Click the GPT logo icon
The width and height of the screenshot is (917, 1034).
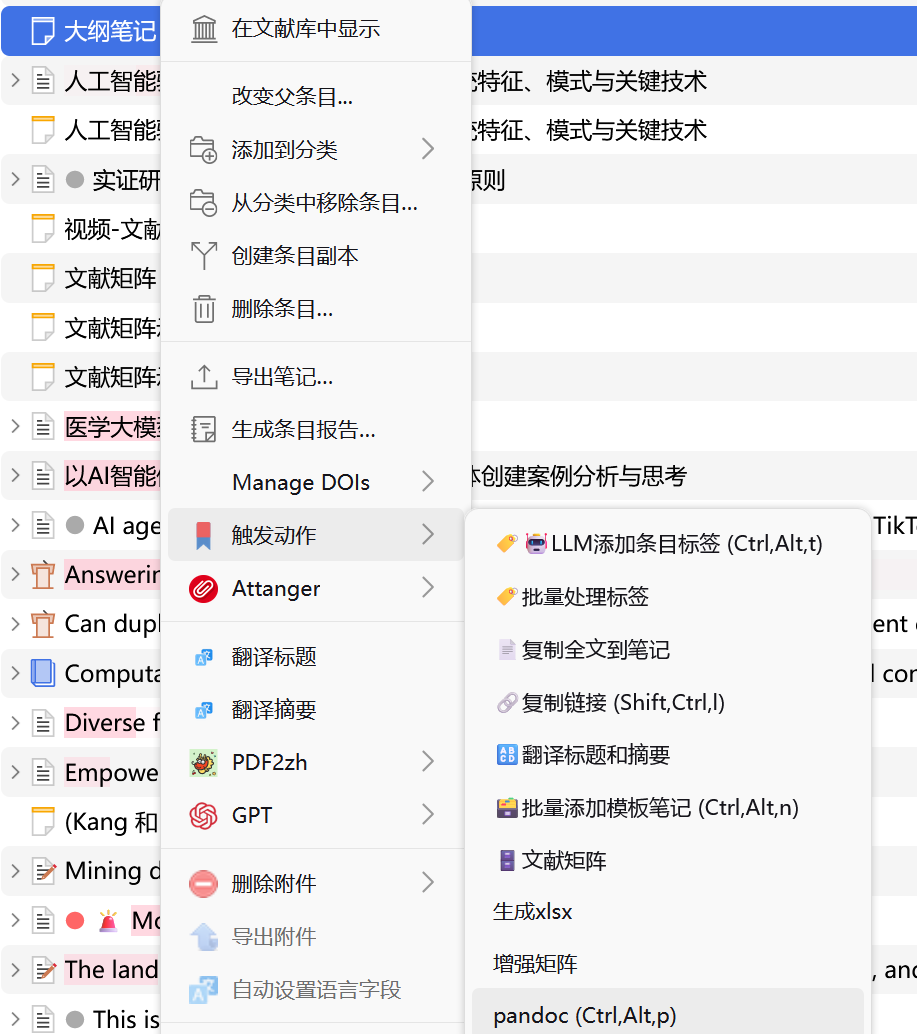point(204,816)
